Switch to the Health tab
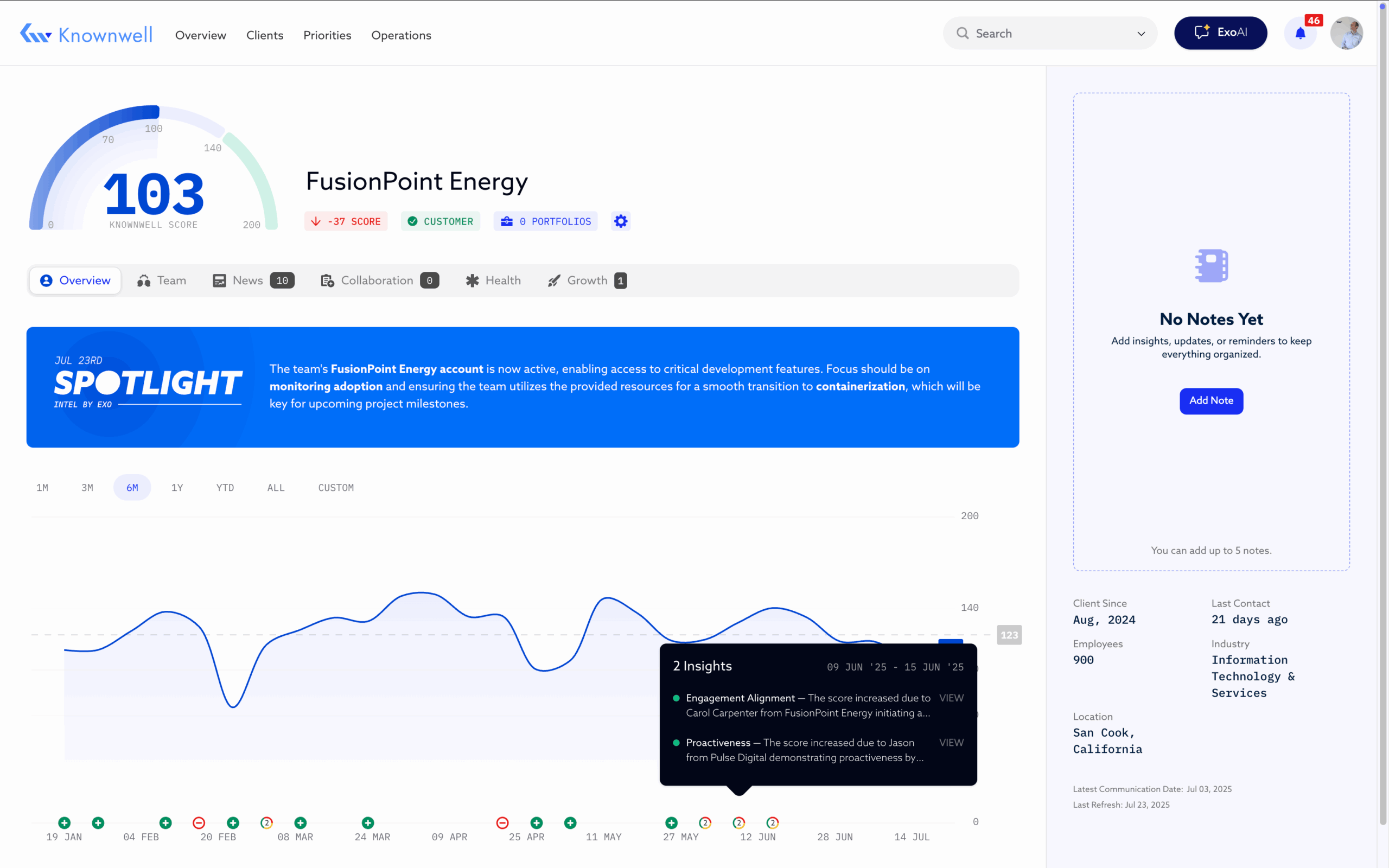 point(493,280)
